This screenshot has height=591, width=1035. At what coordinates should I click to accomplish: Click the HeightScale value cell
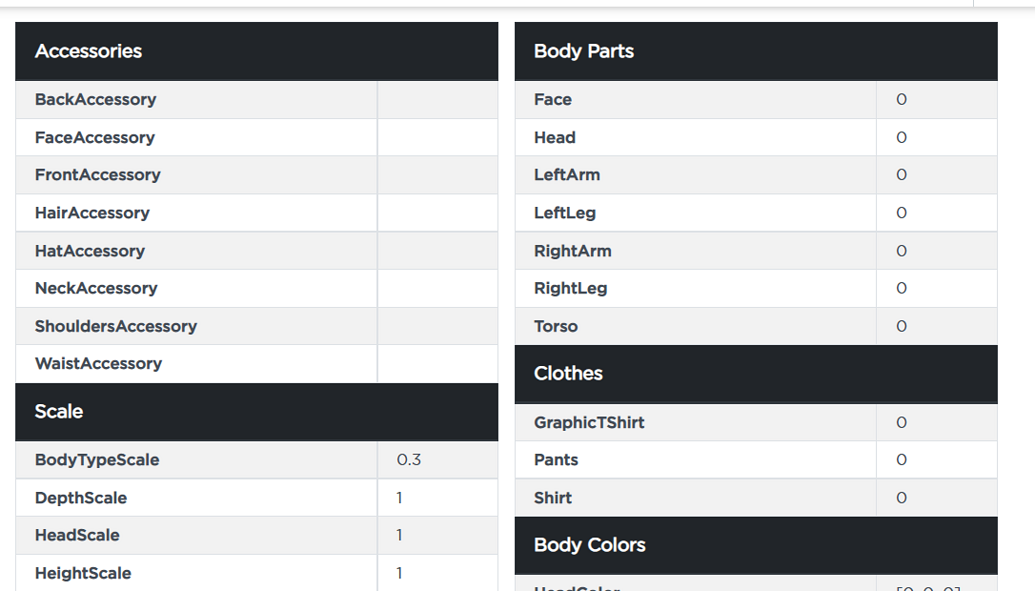click(x=438, y=573)
